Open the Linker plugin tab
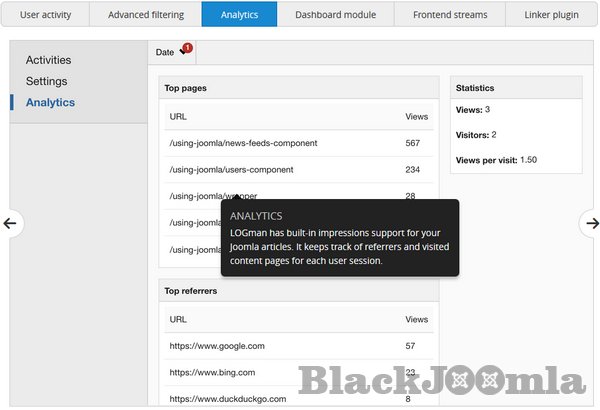Viewport: 600px width, 410px height. [551, 15]
